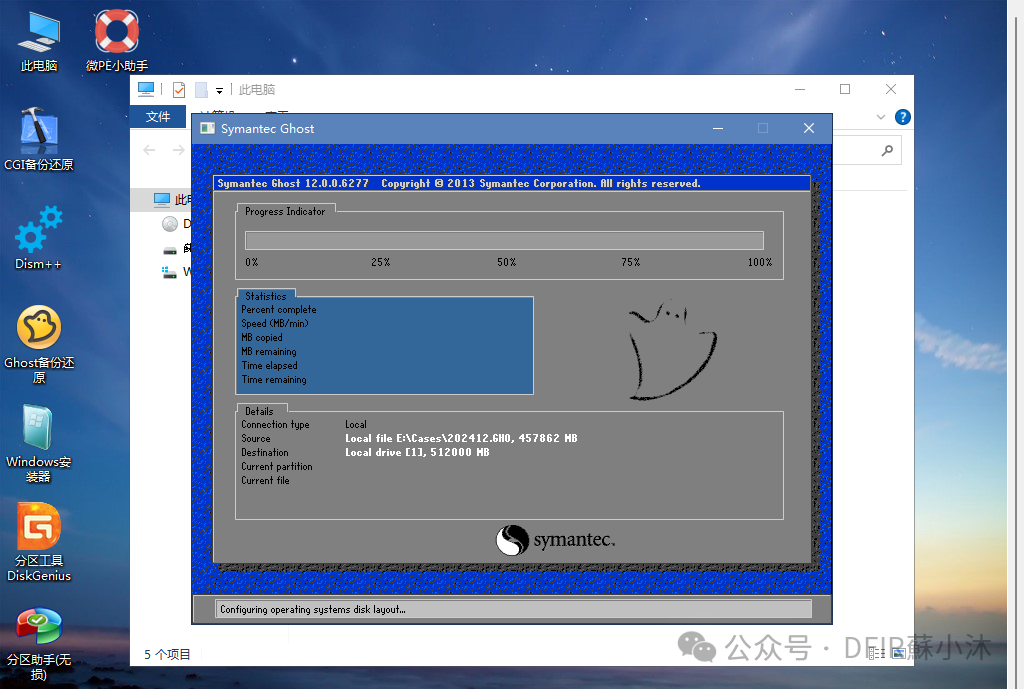The height and width of the screenshot is (689, 1024).
Task: Open the quick access toolbar customize dropdown
Action: 219,90
